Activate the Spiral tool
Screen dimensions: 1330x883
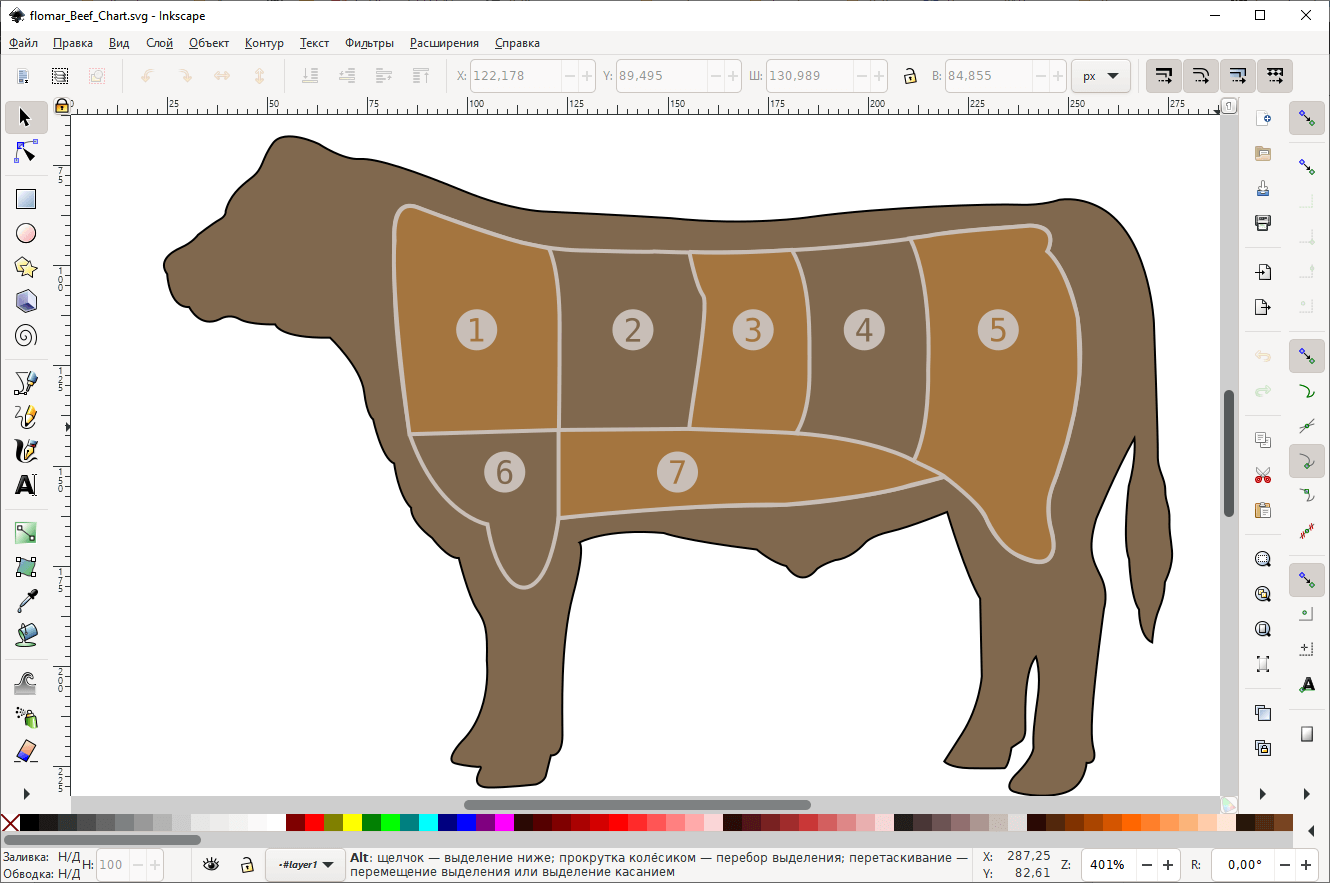tap(26, 335)
